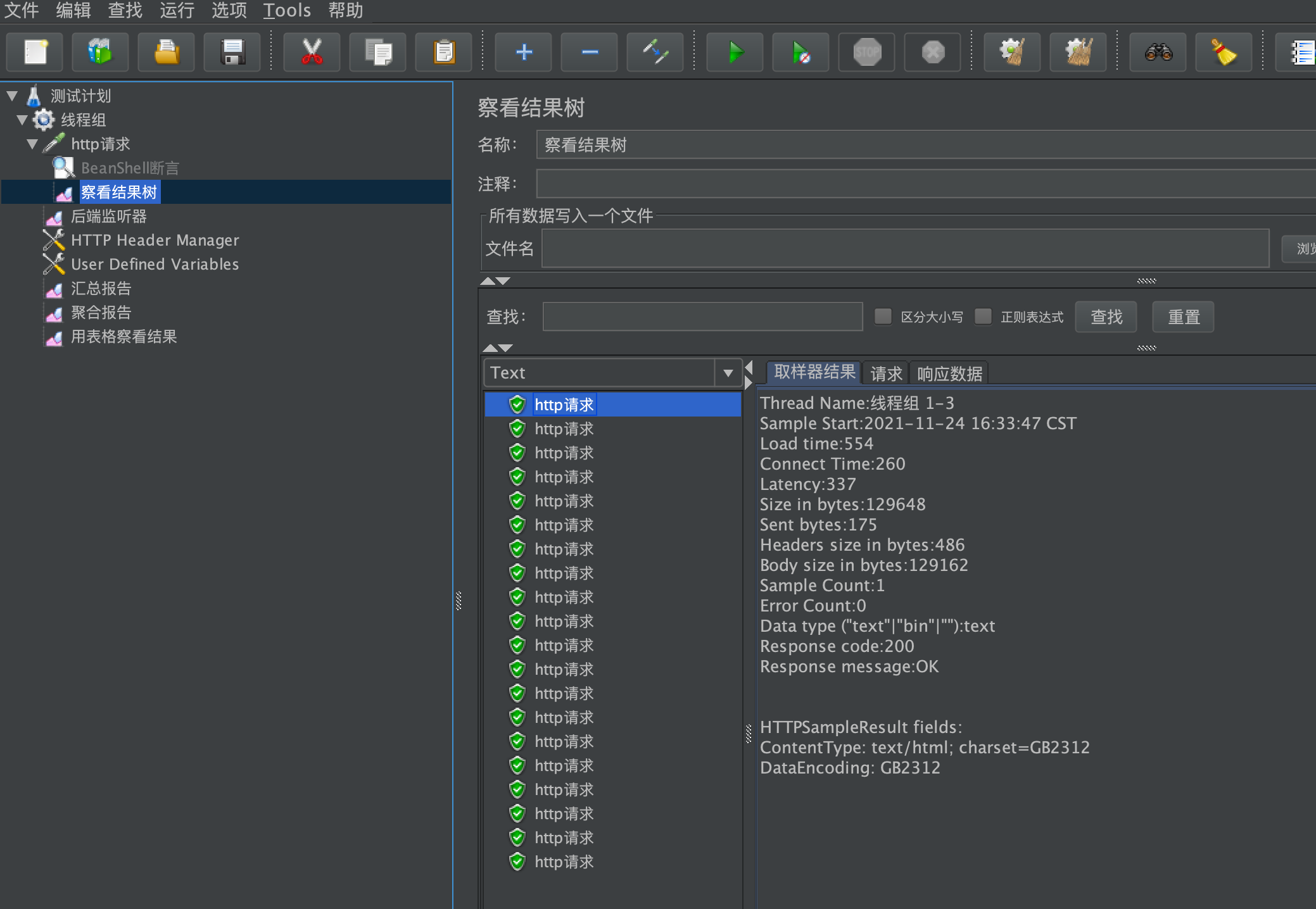Viewport: 1316px width, 909px height.
Task: Click left arrow on results divider
Action: 749,368
